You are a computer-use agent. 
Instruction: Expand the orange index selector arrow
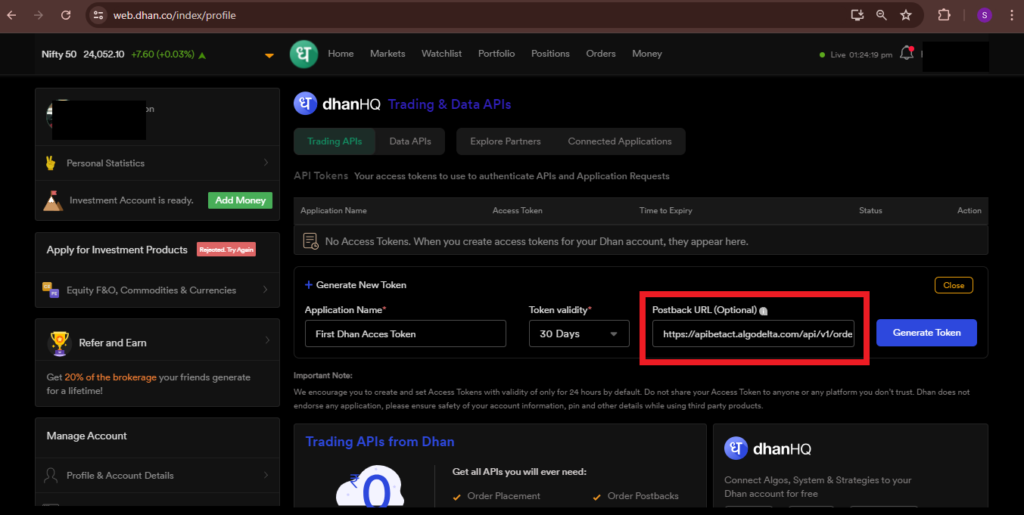[x=269, y=55]
